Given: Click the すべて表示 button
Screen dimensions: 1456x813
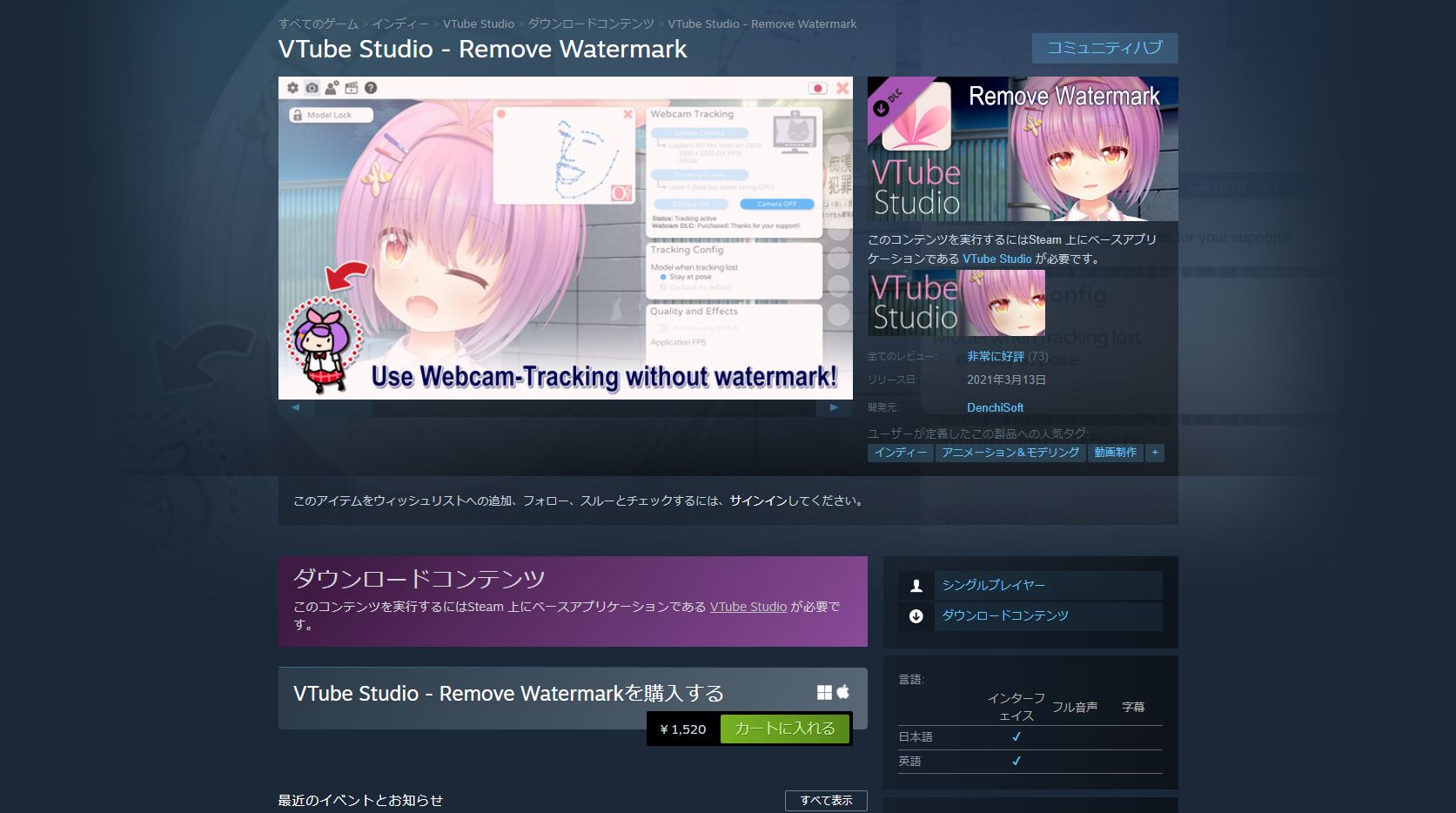Looking at the screenshot, I should pyautogui.click(x=827, y=800).
